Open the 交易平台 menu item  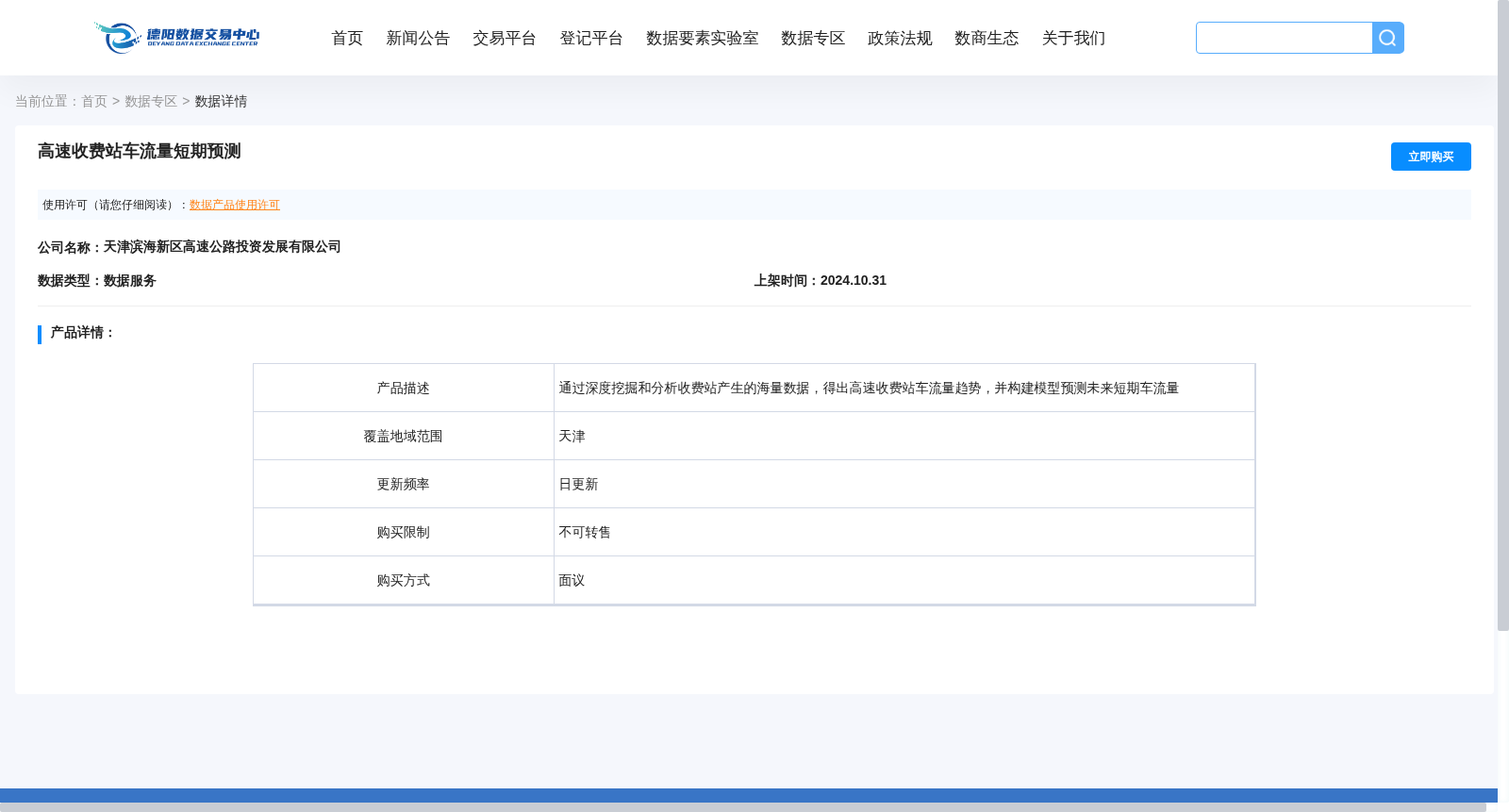tap(505, 38)
